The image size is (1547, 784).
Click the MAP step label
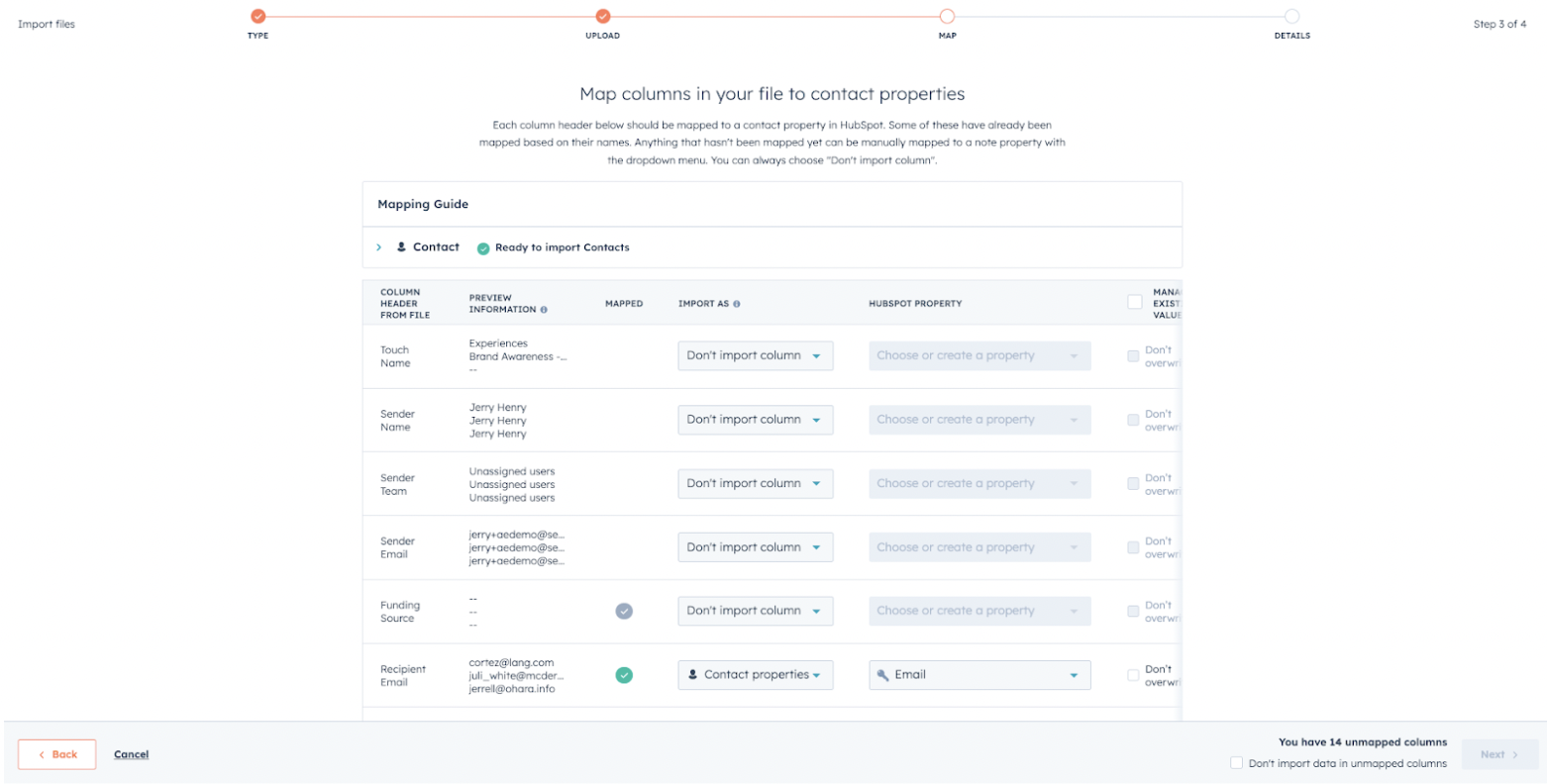948,35
